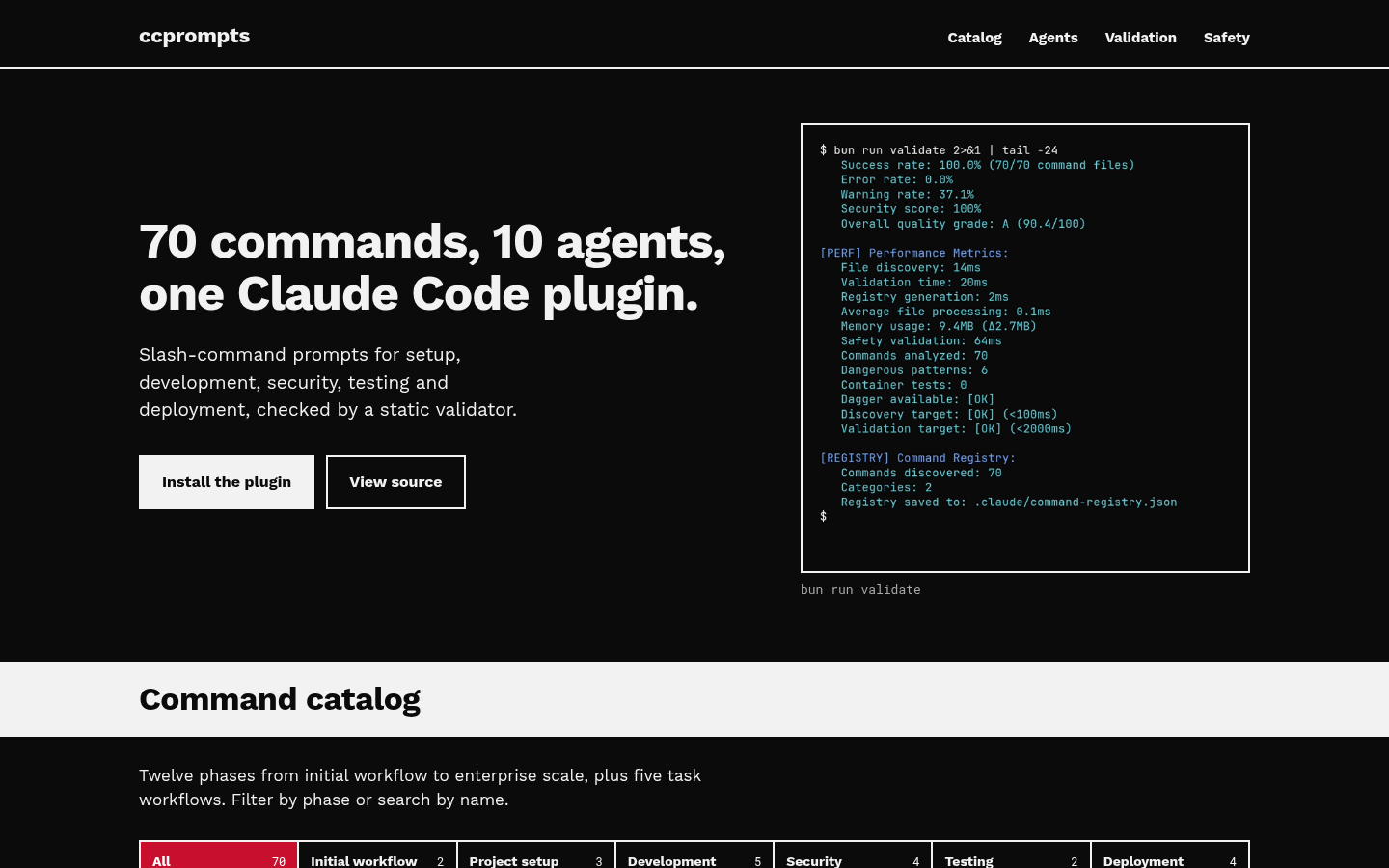
Task: Filter catalog by Project setup phase
Action: 535,855
